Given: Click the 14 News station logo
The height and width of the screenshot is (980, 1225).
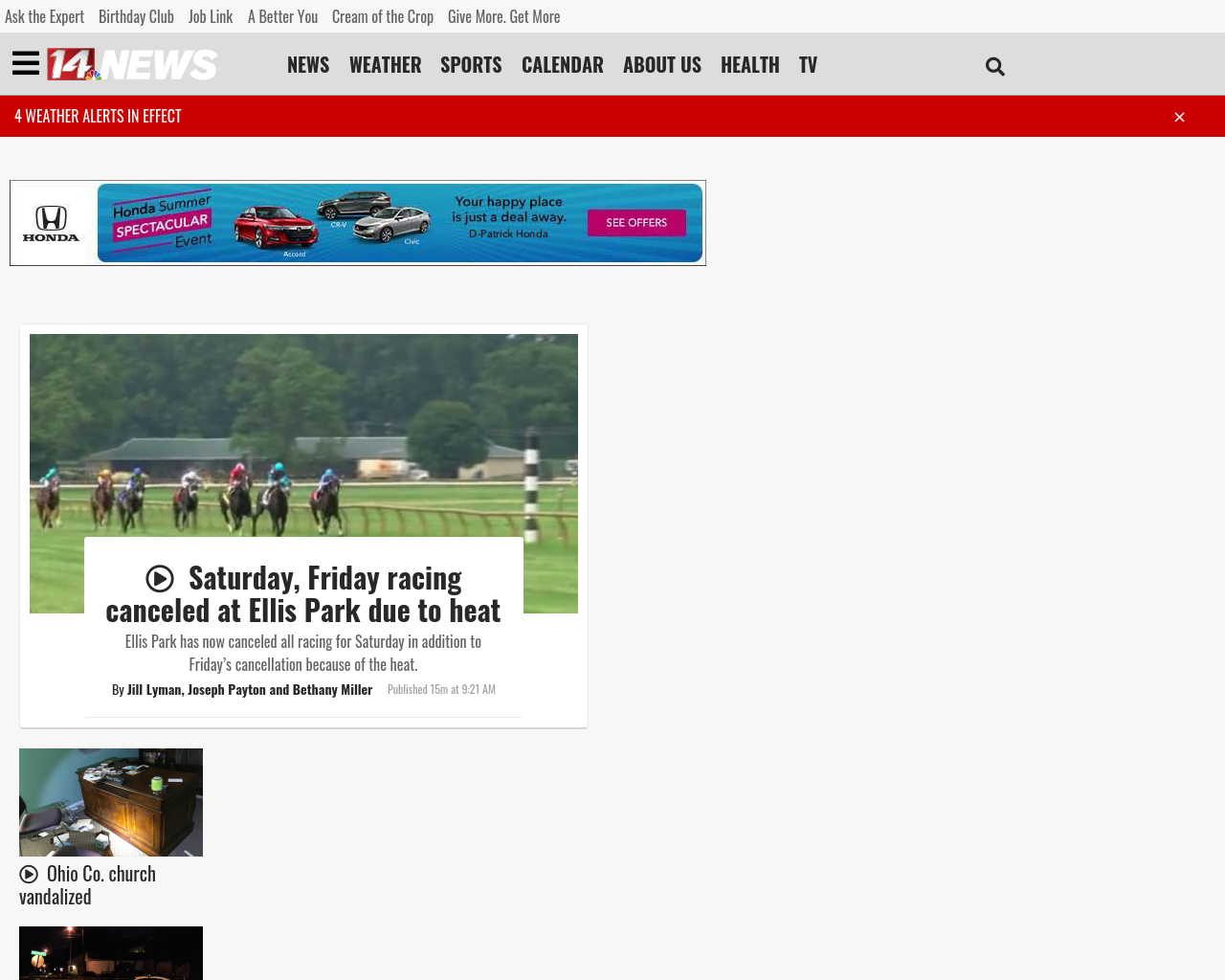Looking at the screenshot, I should click(x=131, y=64).
